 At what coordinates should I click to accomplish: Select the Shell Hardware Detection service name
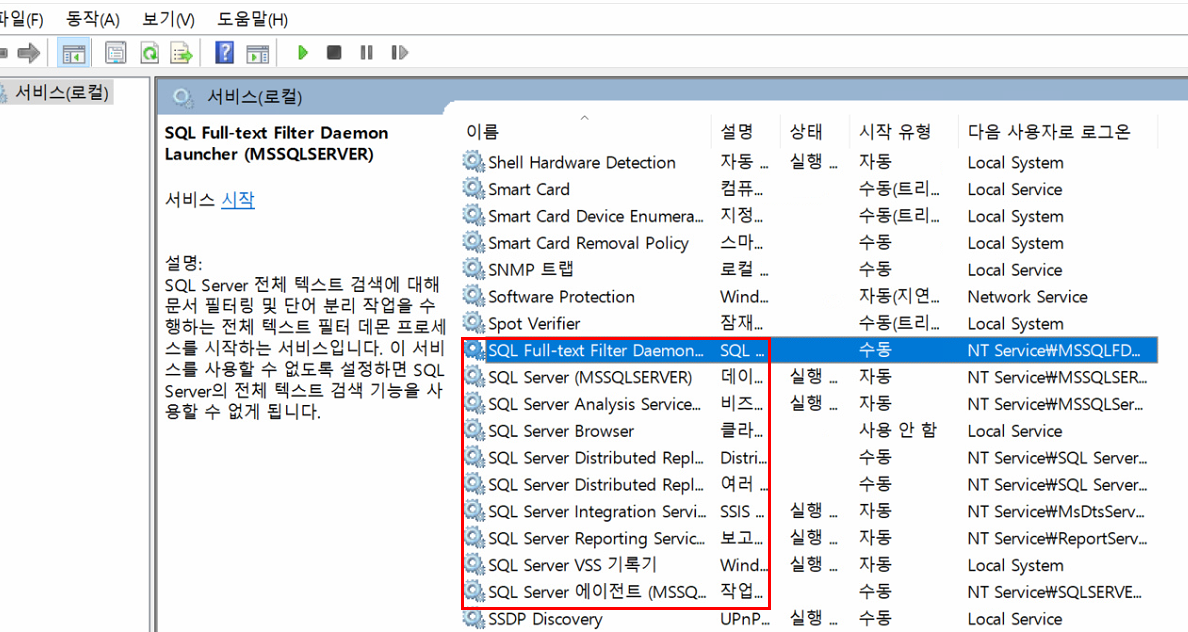(582, 162)
